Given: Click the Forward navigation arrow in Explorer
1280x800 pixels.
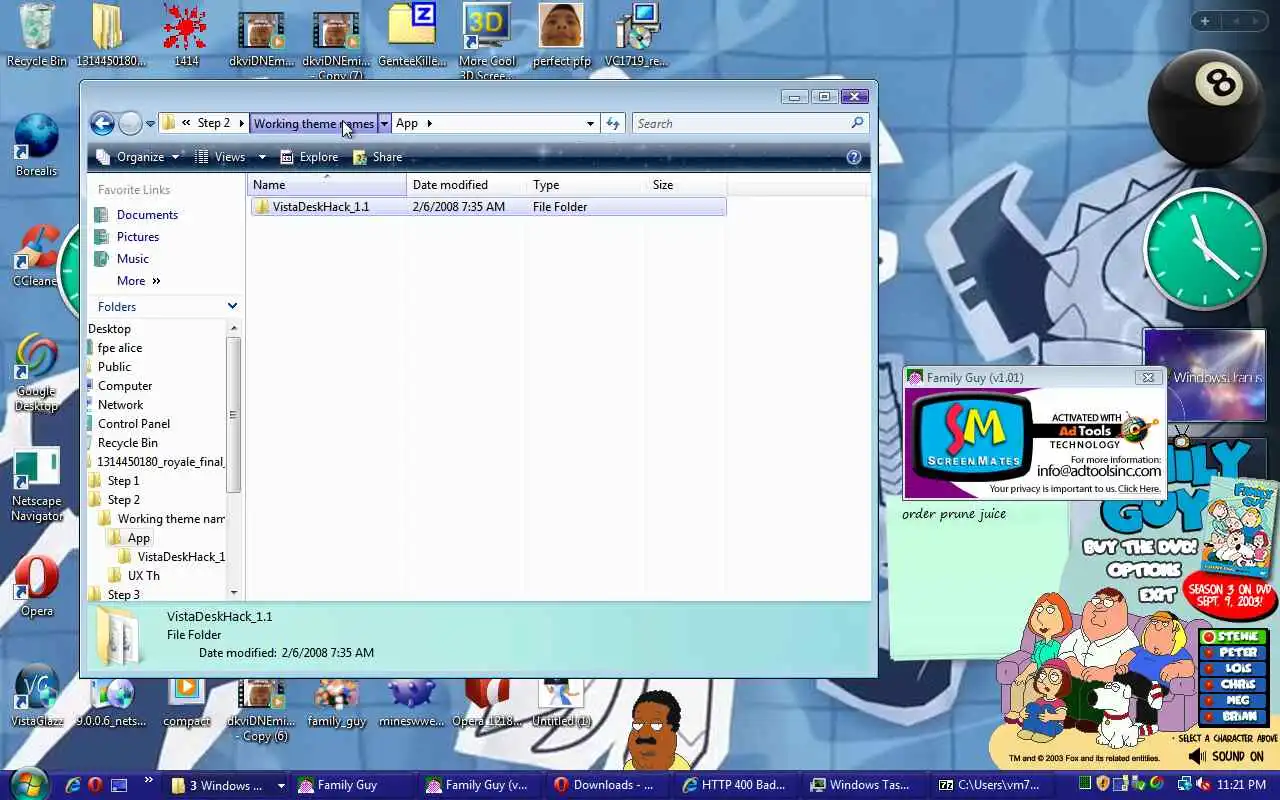Looking at the screenshot, I should (x=130, y=123).
